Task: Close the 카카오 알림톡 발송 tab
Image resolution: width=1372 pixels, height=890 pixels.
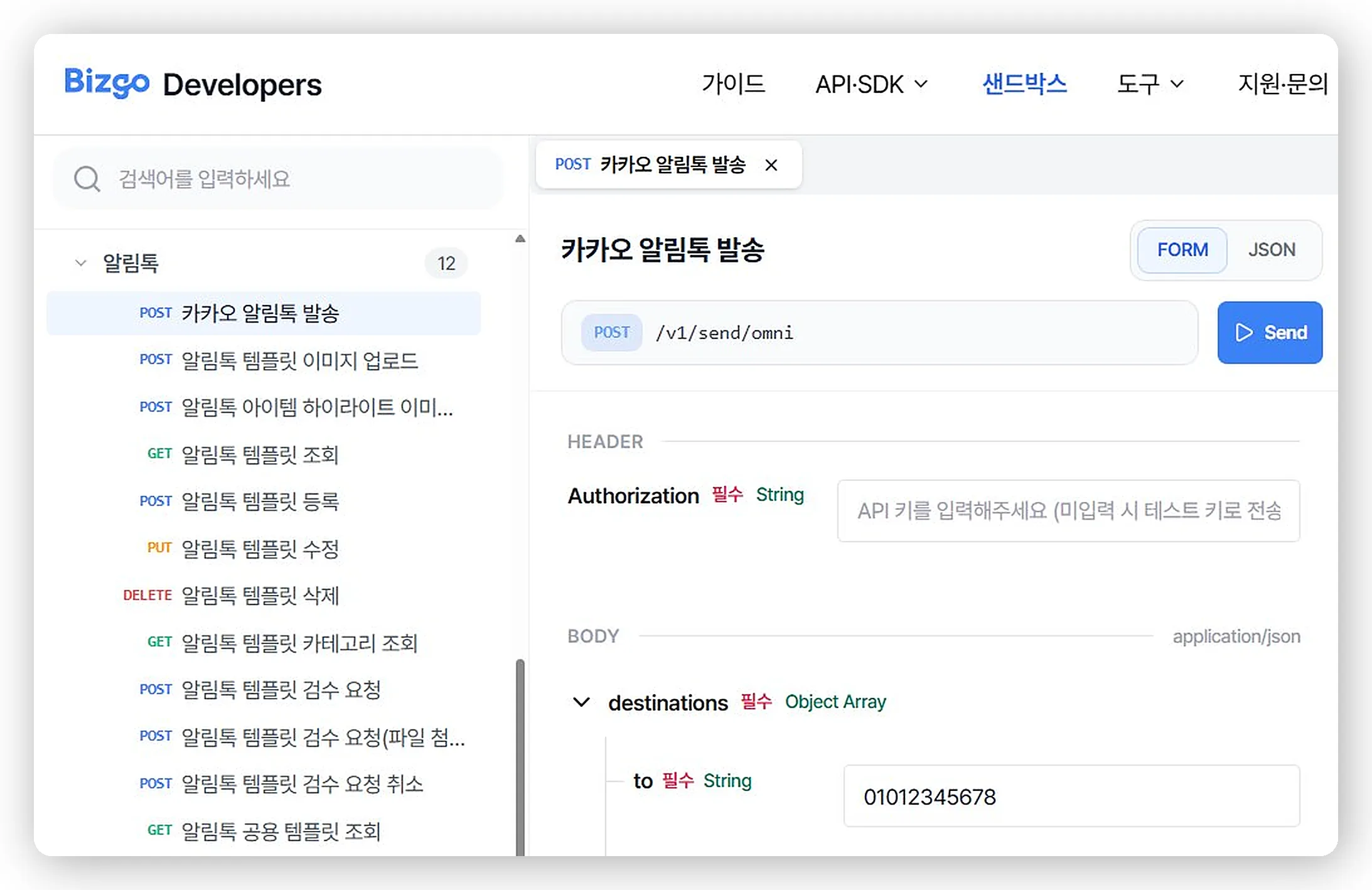Action: tap(771, 165)
